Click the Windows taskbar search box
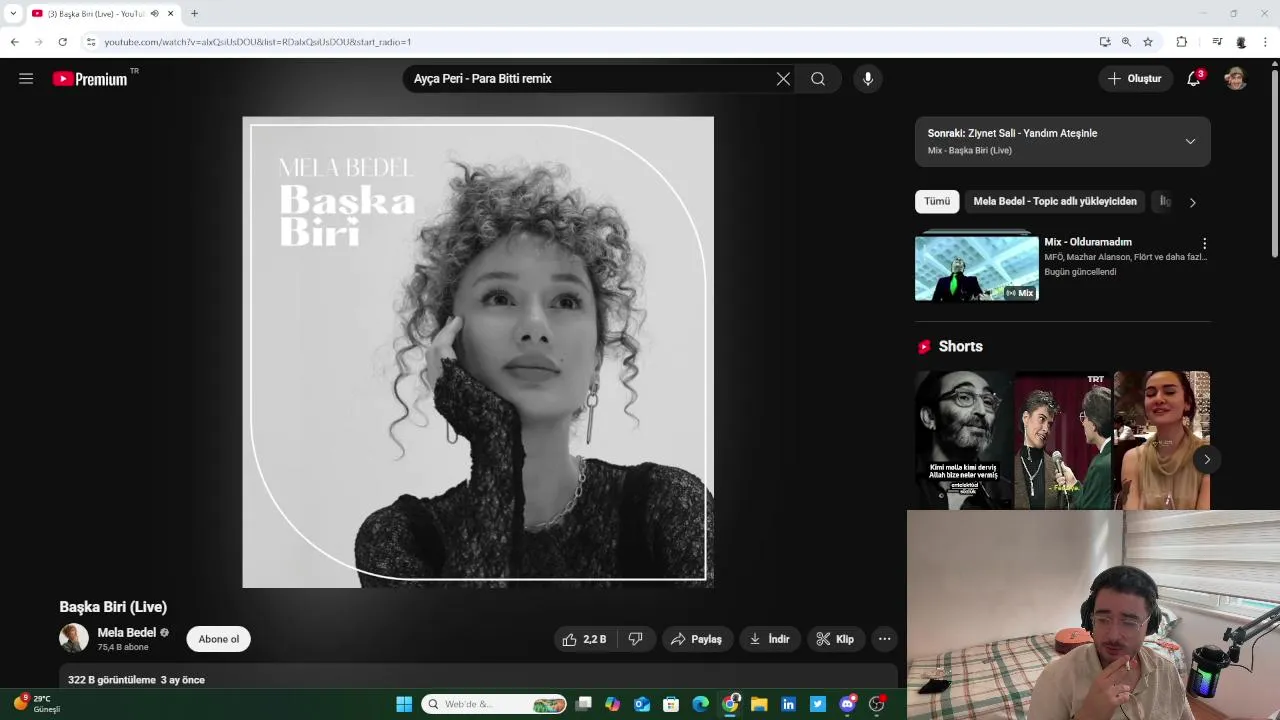The height and width of the screenshot is (720, 1280). [494, 704]
